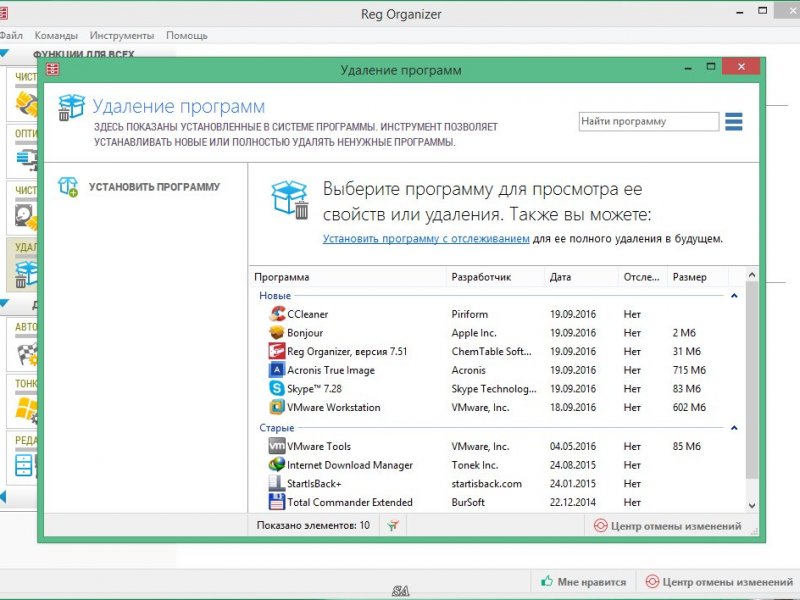Viewport: 800px width, 600px height.
Task: Select the Internet Download Manager entry
Action: (349, 465)
